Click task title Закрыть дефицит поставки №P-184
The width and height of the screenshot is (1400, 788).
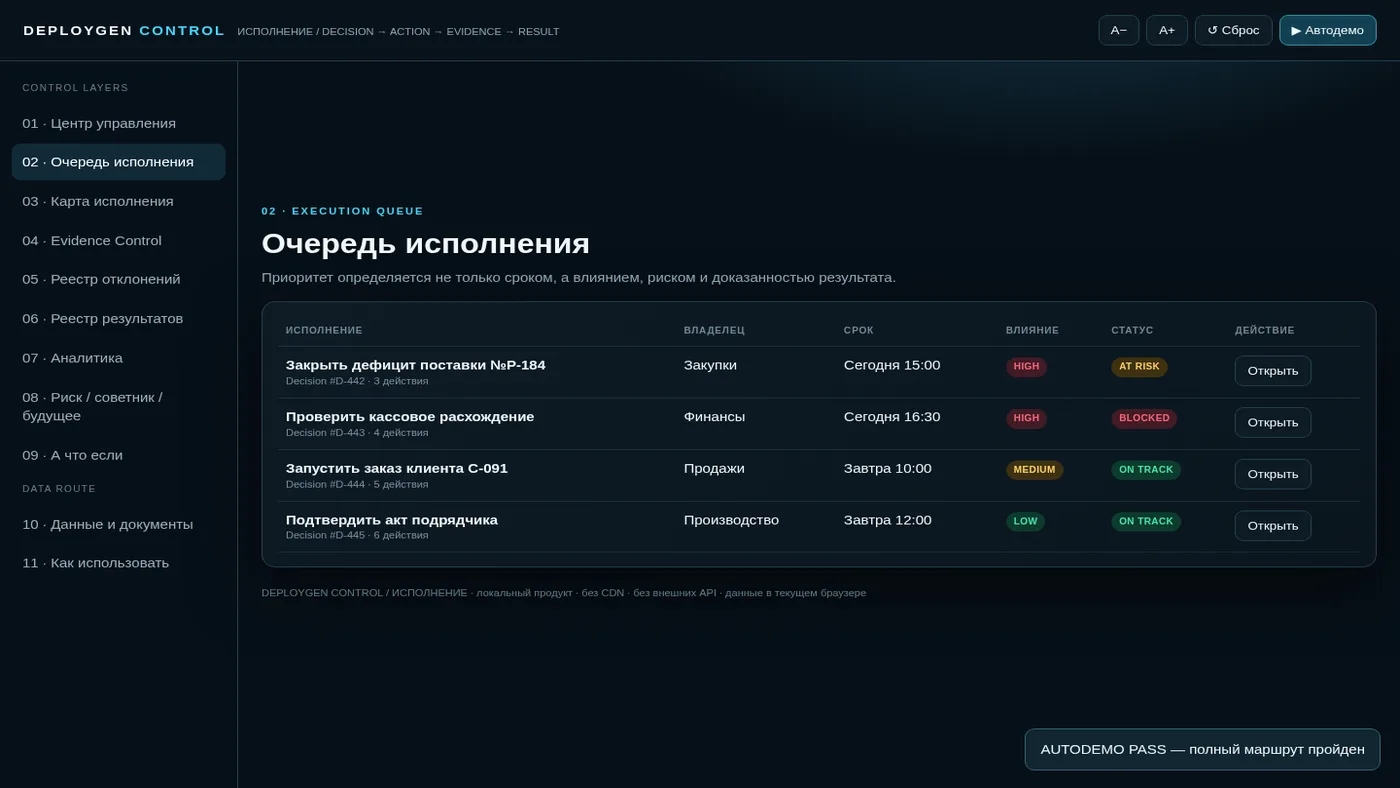click(415, 365)
